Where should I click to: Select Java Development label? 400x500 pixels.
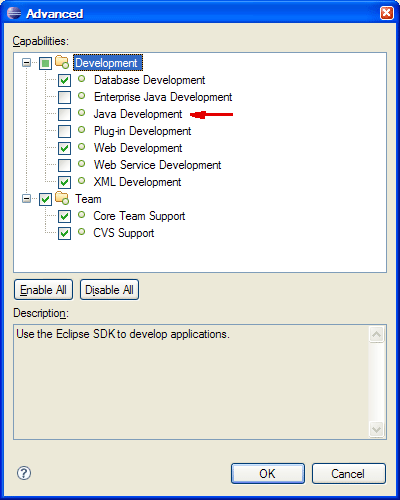(x=138, y=114)
